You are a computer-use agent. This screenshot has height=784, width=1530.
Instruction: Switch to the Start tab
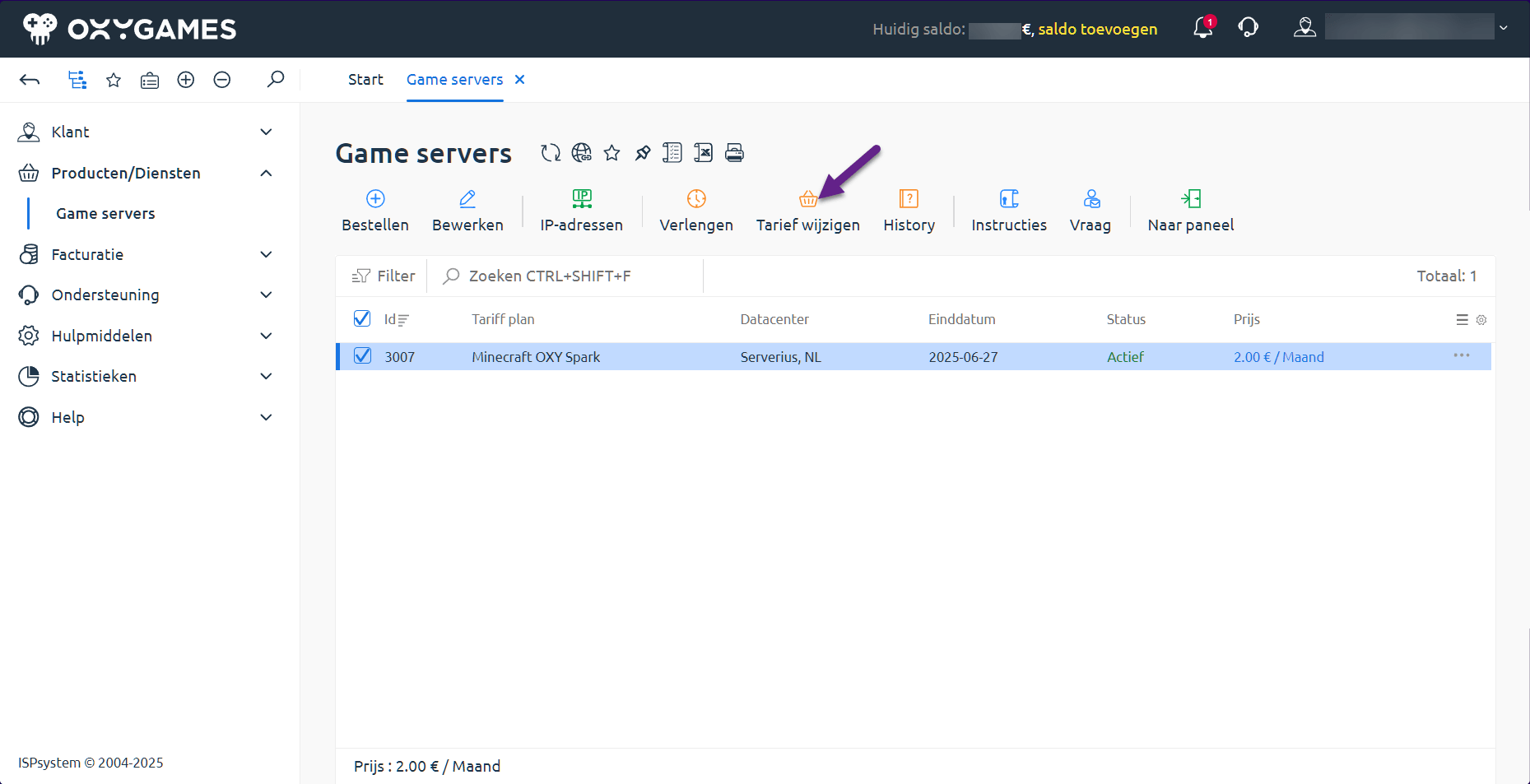pyautogui.click(x=365, y=80)
